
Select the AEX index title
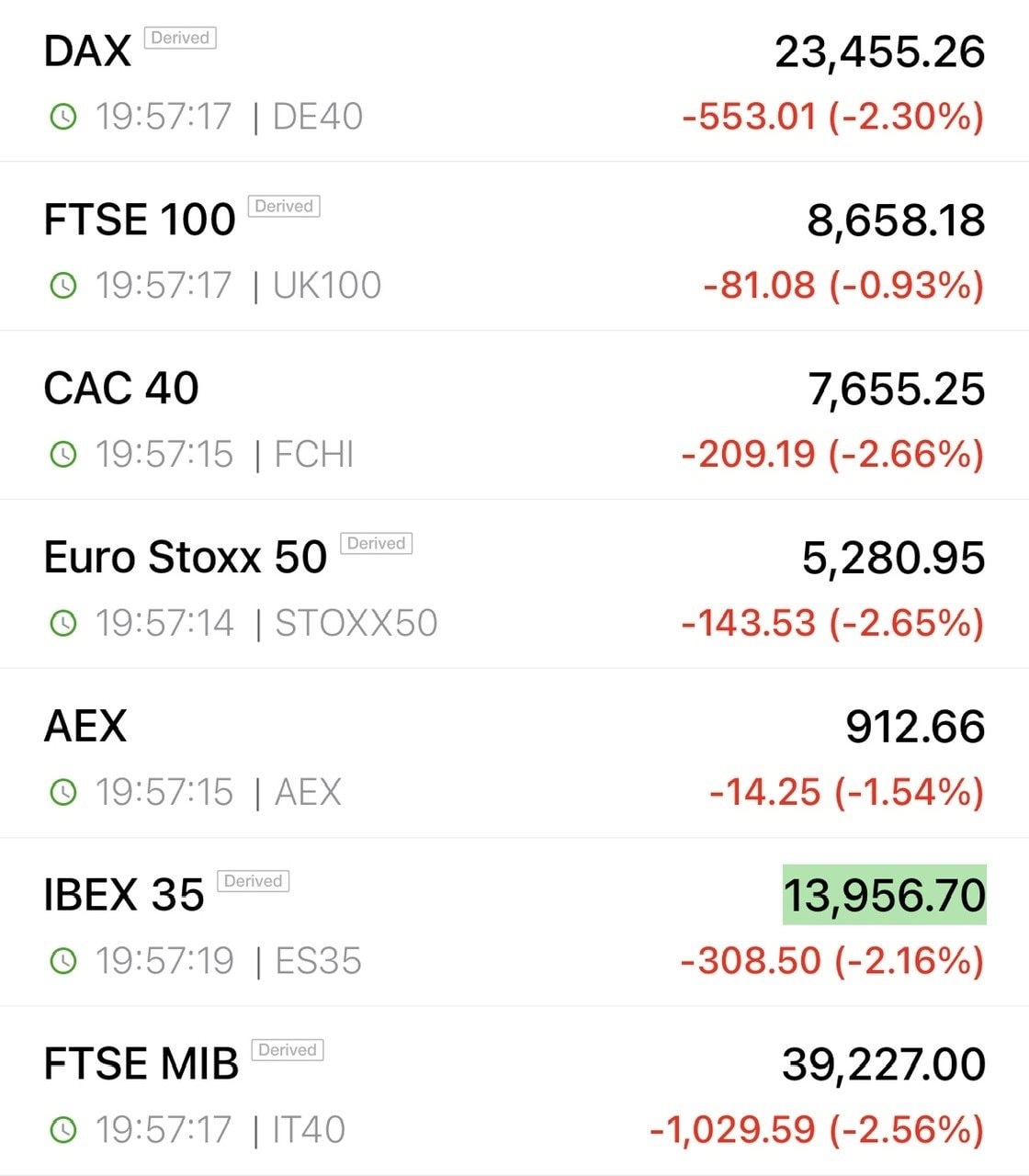pyautogui.click(x=85, y=726)
